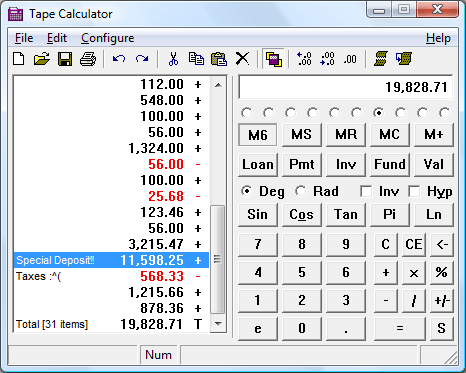Click the Fund button
Viewport: 466px width, 373px height.
point(390,164)
